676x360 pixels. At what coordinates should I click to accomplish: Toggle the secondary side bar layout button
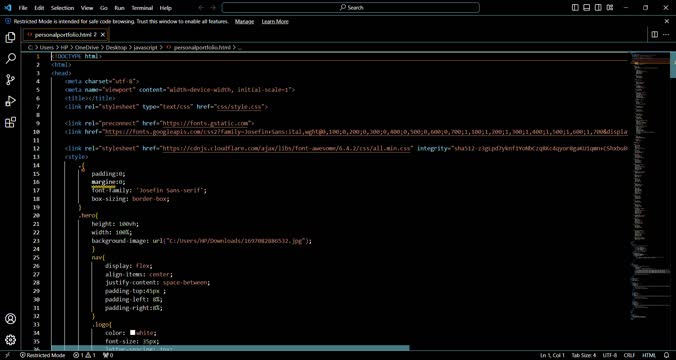[598, 7]
